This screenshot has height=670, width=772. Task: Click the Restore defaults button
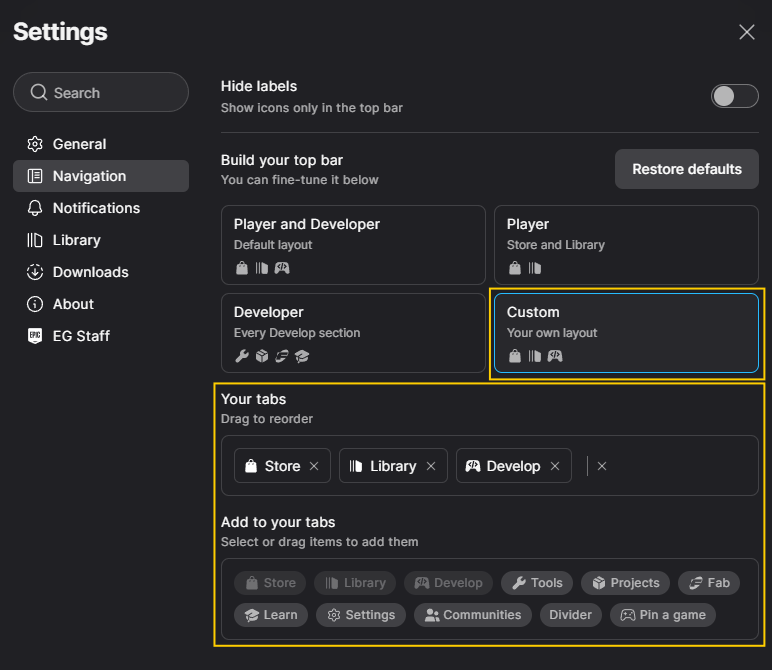click(x=686, y=169)
